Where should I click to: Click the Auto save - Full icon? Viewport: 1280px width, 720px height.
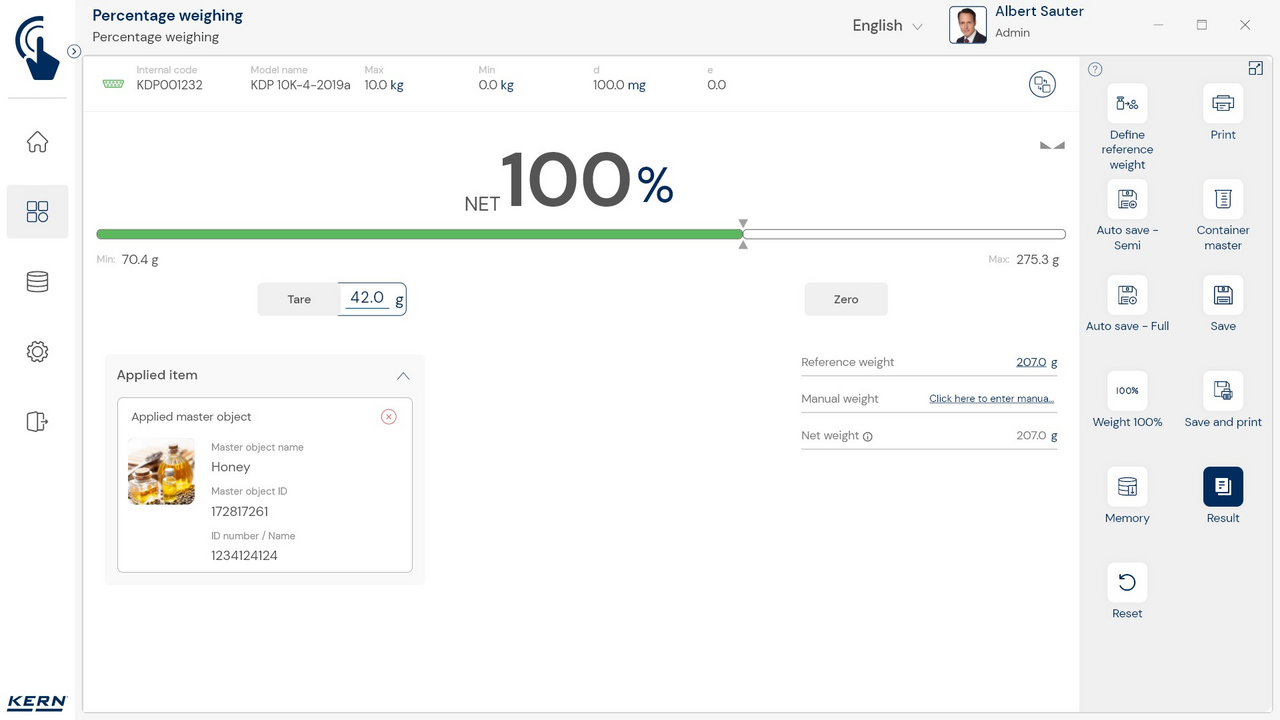coord(1127,296)
